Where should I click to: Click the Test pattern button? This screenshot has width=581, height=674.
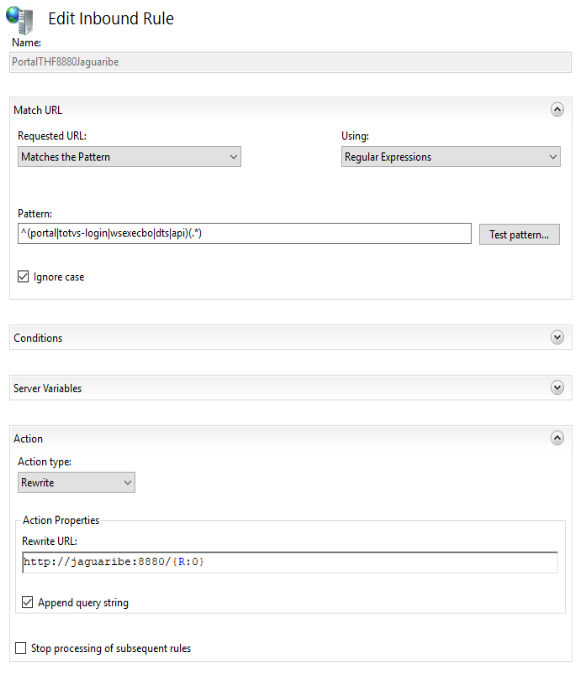click(519, 235)
